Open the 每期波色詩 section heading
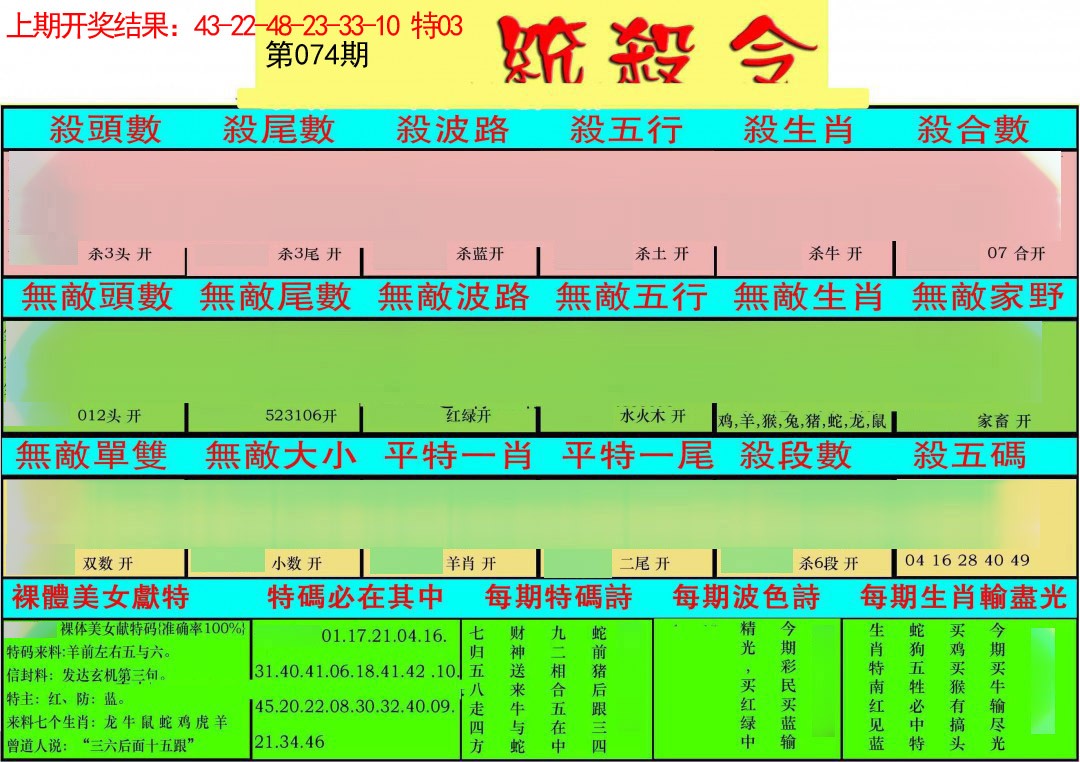 [x=745, y=598]
